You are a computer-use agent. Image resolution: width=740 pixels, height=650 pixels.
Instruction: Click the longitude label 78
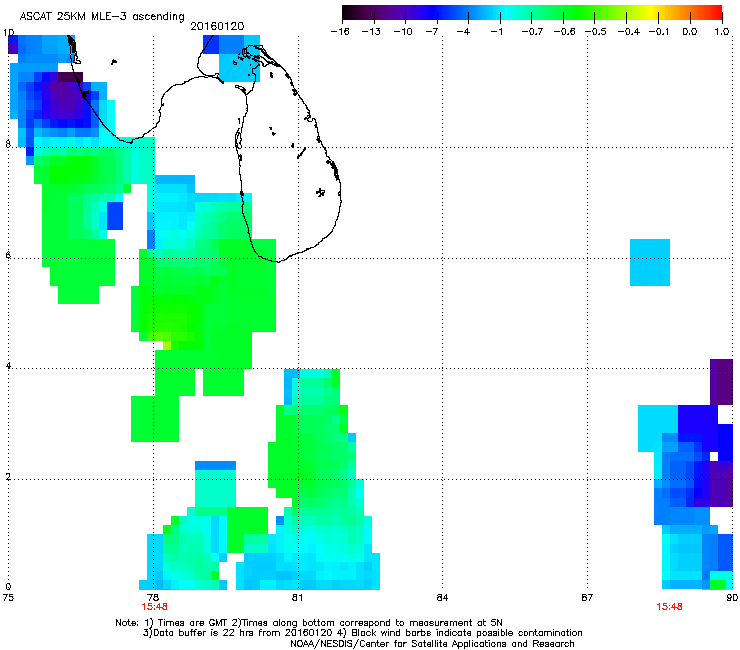pyautogui.click(x=152, y=598)
